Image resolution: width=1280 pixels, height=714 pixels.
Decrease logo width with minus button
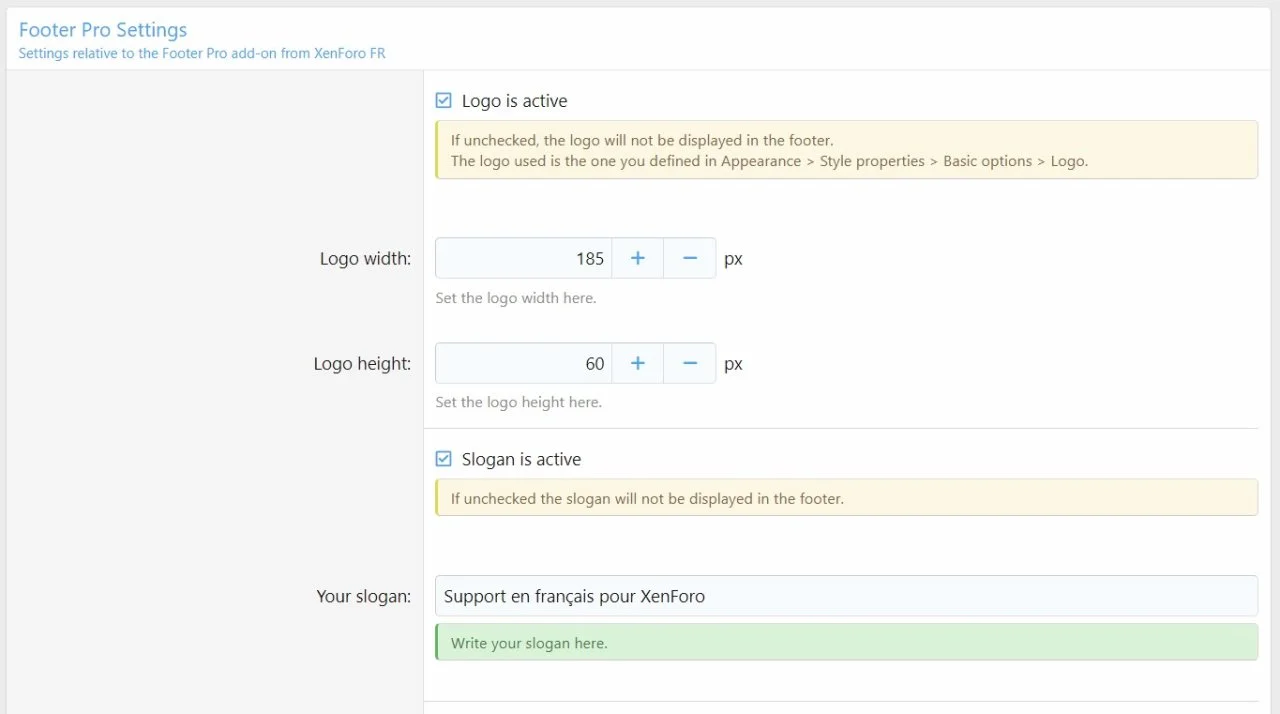tap(689, 258)
